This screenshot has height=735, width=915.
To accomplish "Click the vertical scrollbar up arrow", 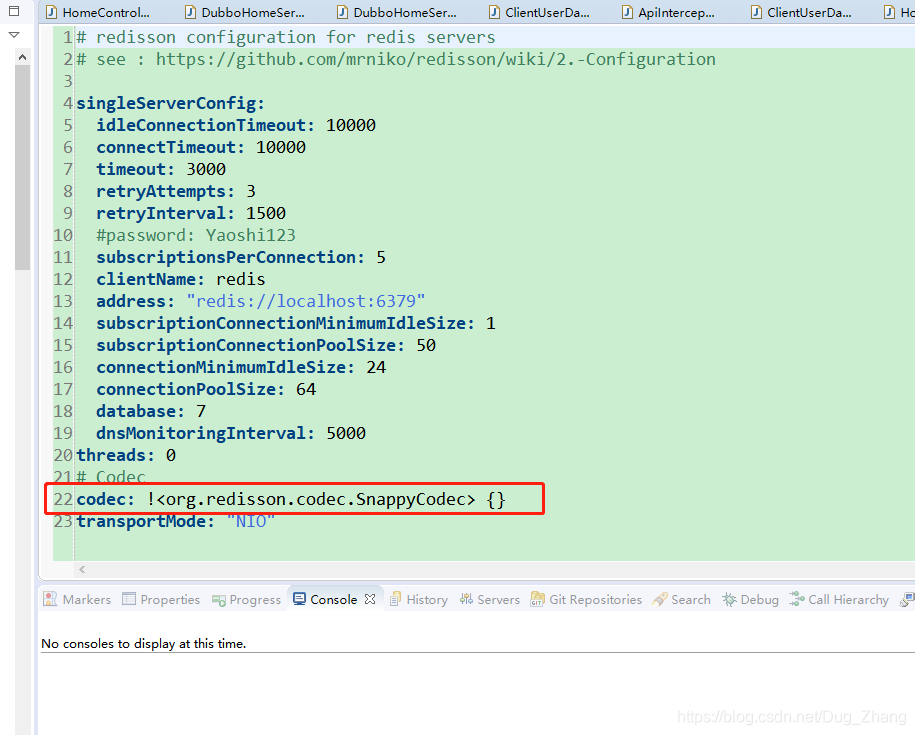I will coord(22,57).
